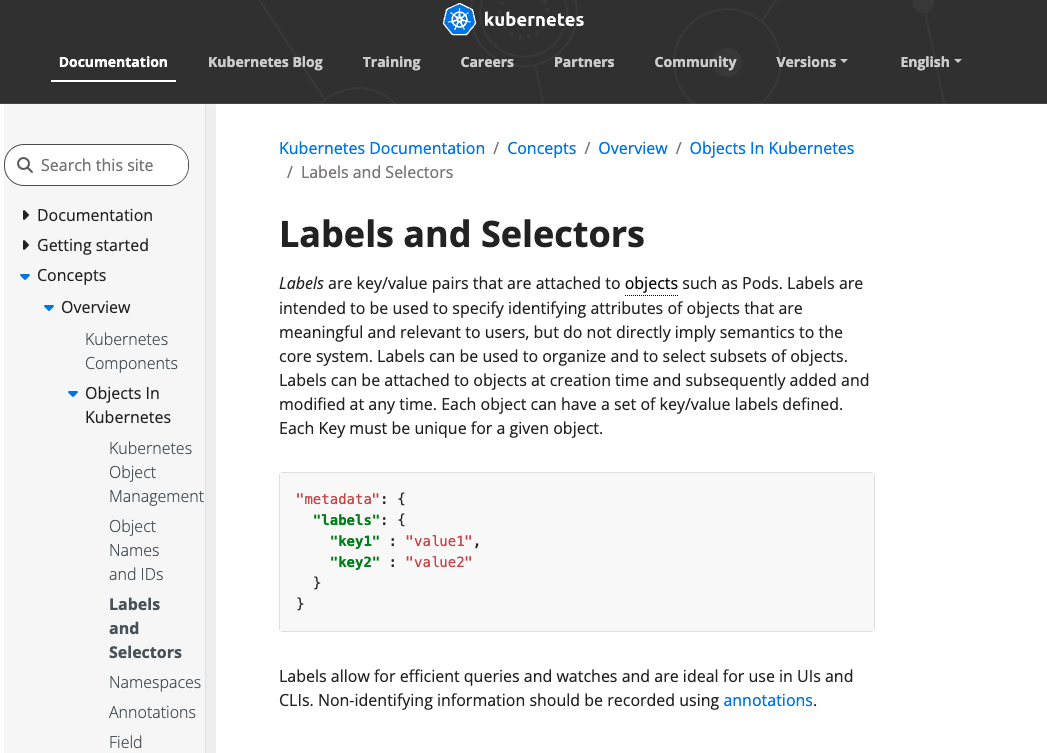Click the Kubernetes wheel logo icon

[459, 19]
